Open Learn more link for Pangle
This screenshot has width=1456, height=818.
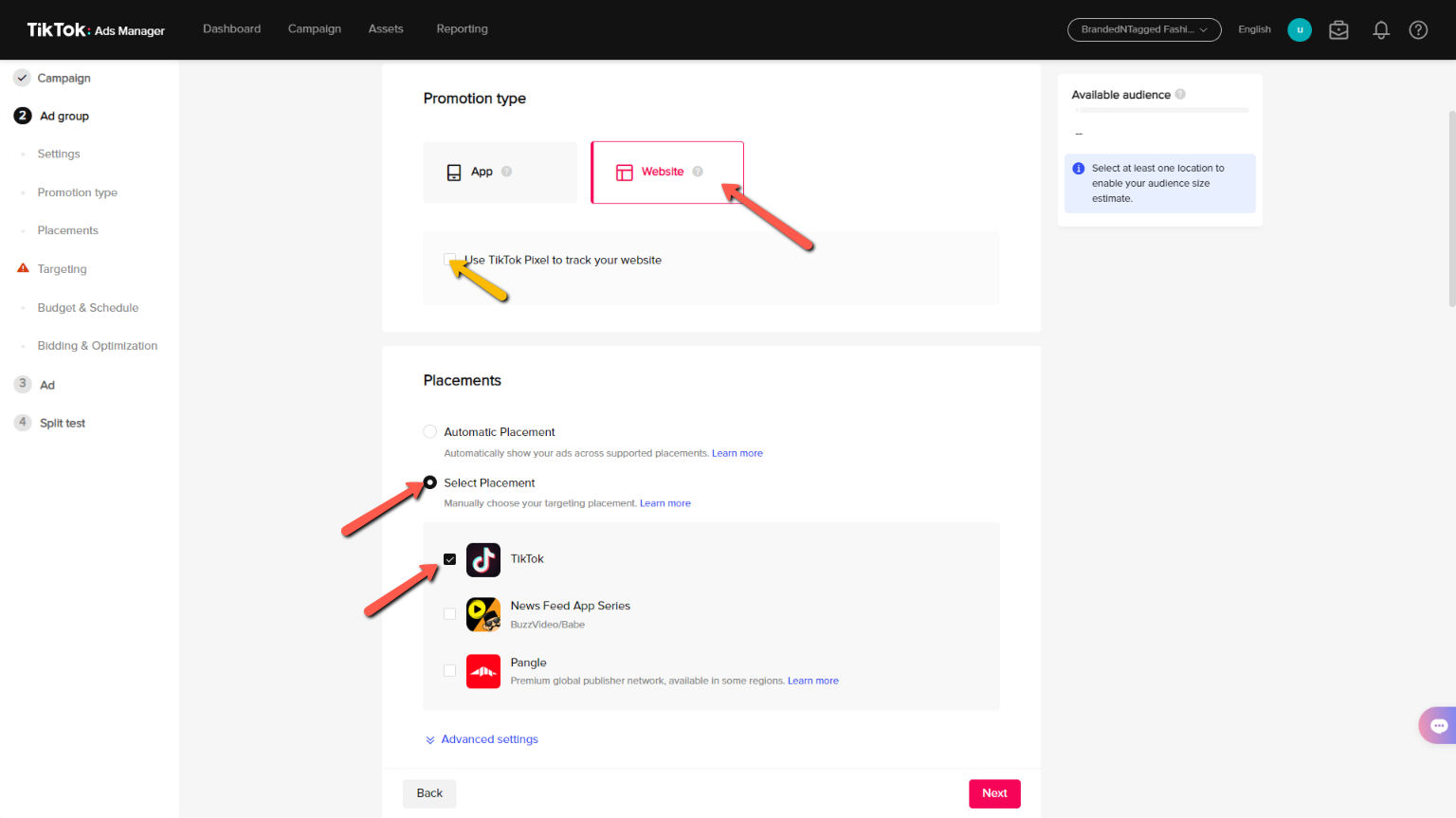coord(813,681)
